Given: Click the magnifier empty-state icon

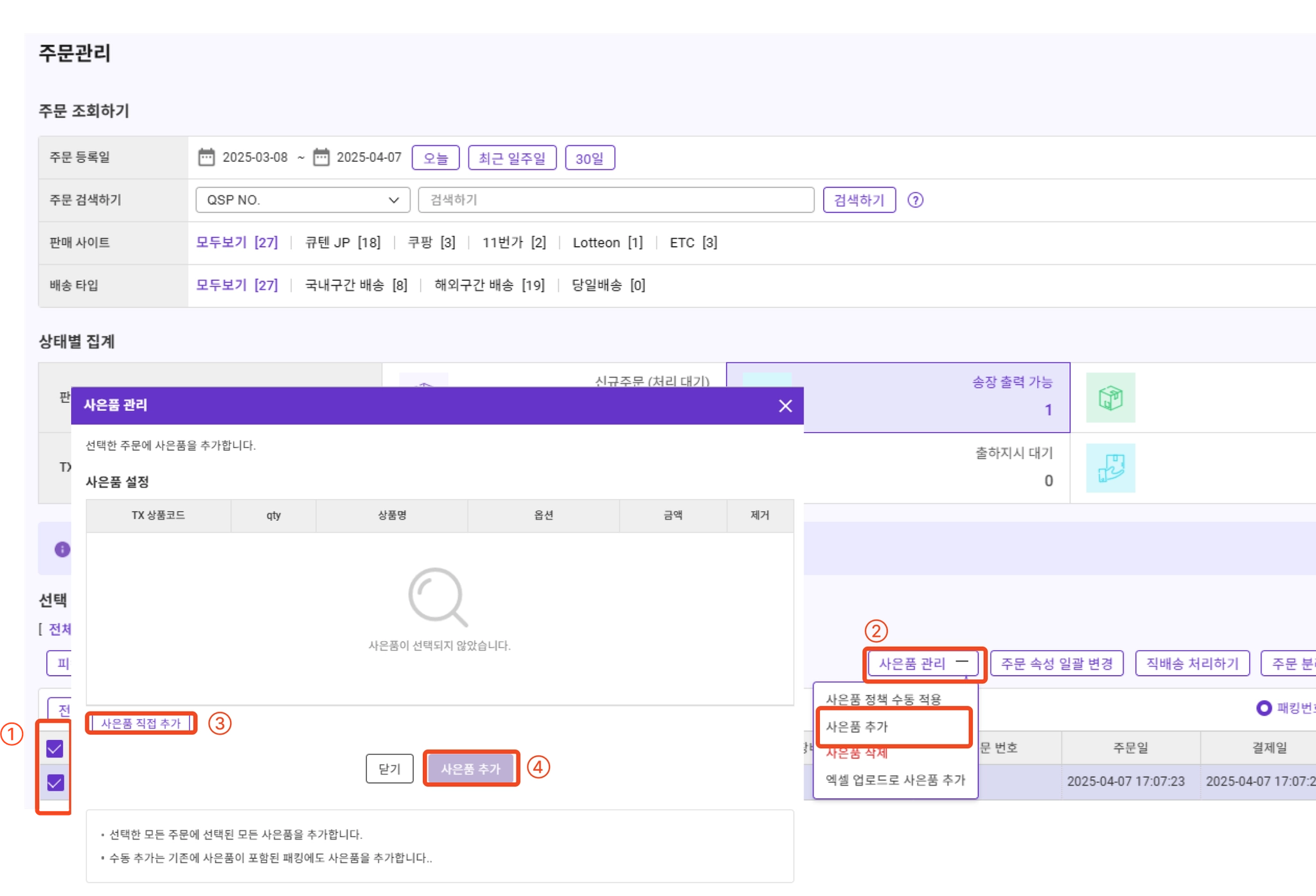Looking at the screenshot, I should [438, 597].
